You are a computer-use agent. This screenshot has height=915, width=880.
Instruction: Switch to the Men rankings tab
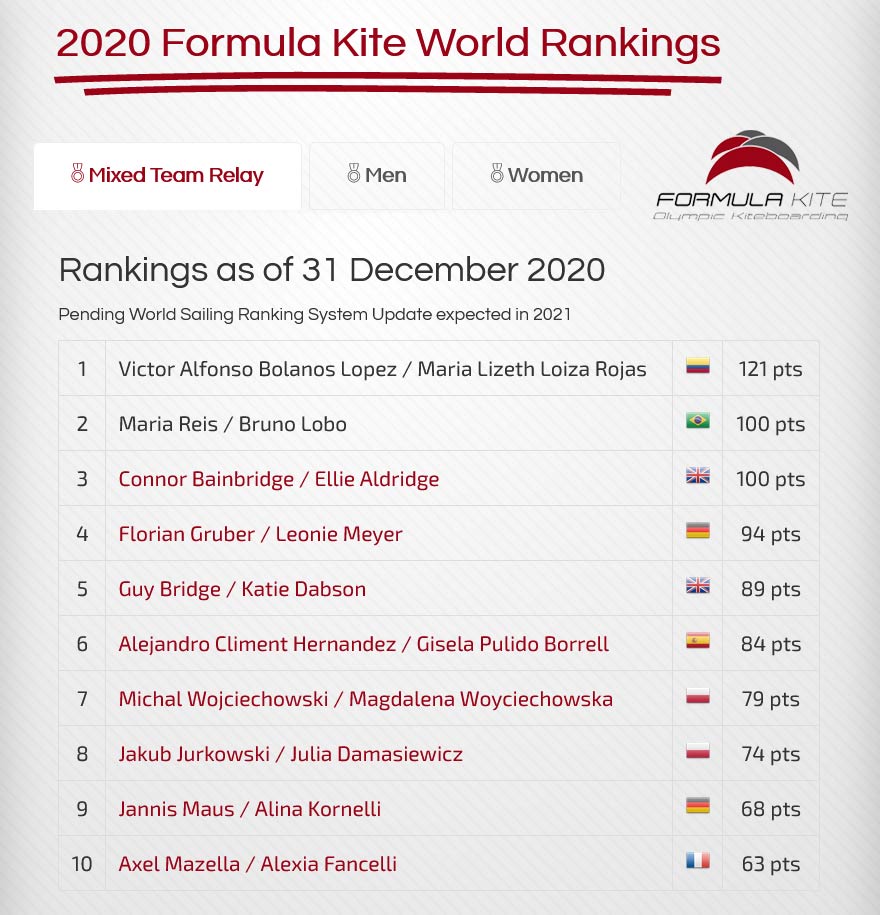point(377,176)
